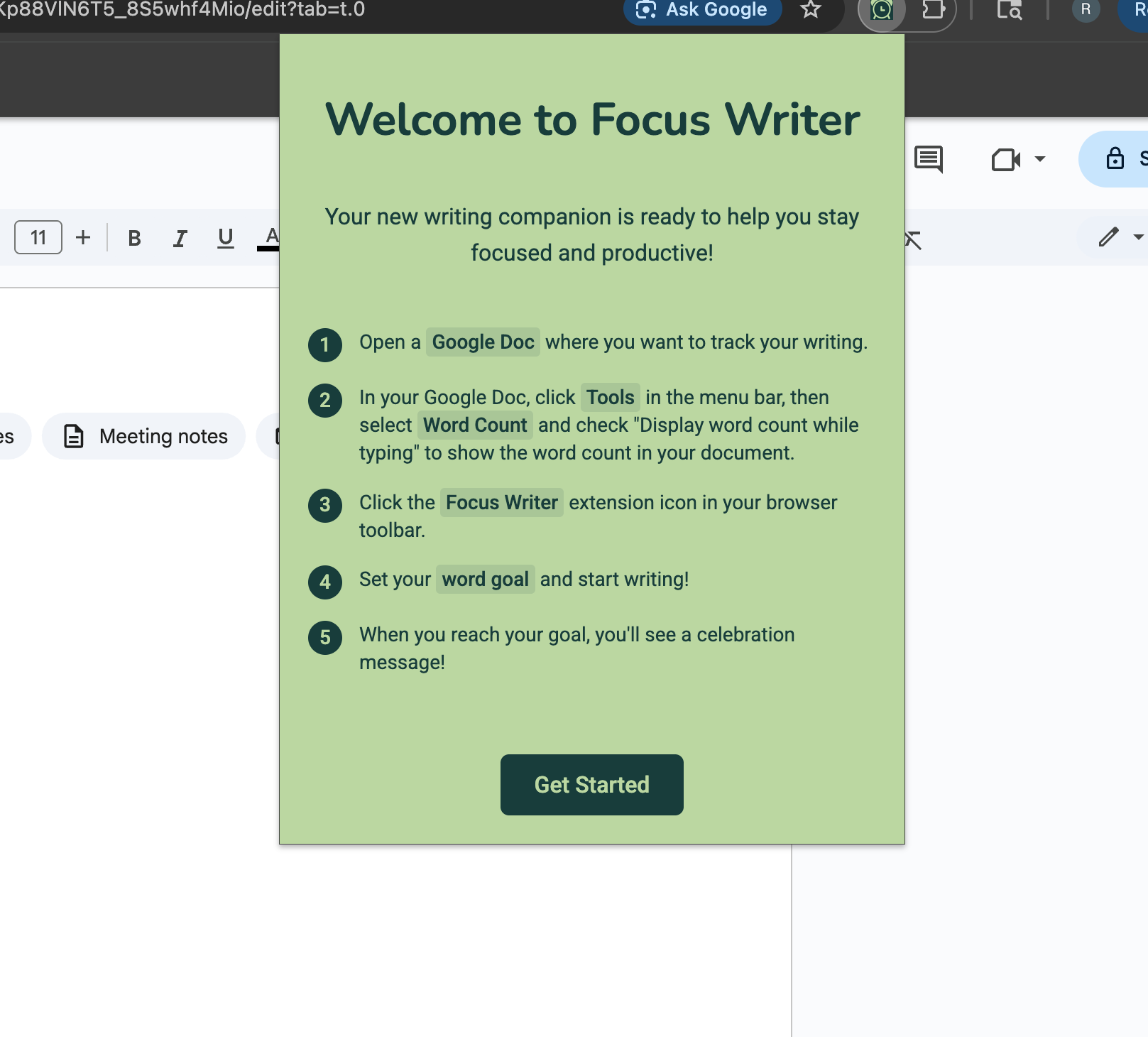Screen dimensions: 1148x1037
Task: Expand the video call dropdown arrow
Action: point(1040,159)
